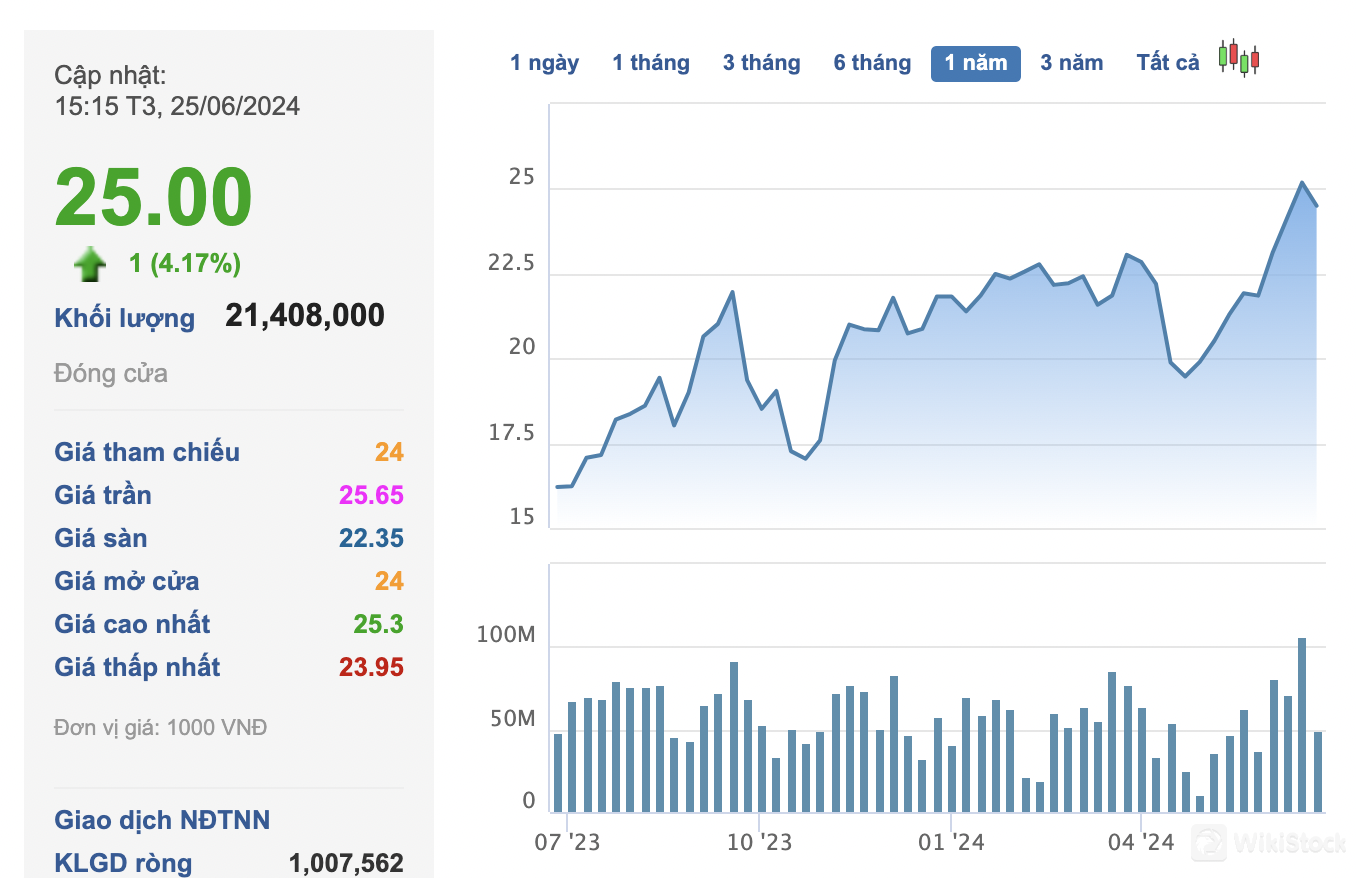Click the 'Giá trần' ceiling price value 25.65

tap(370, 495)
